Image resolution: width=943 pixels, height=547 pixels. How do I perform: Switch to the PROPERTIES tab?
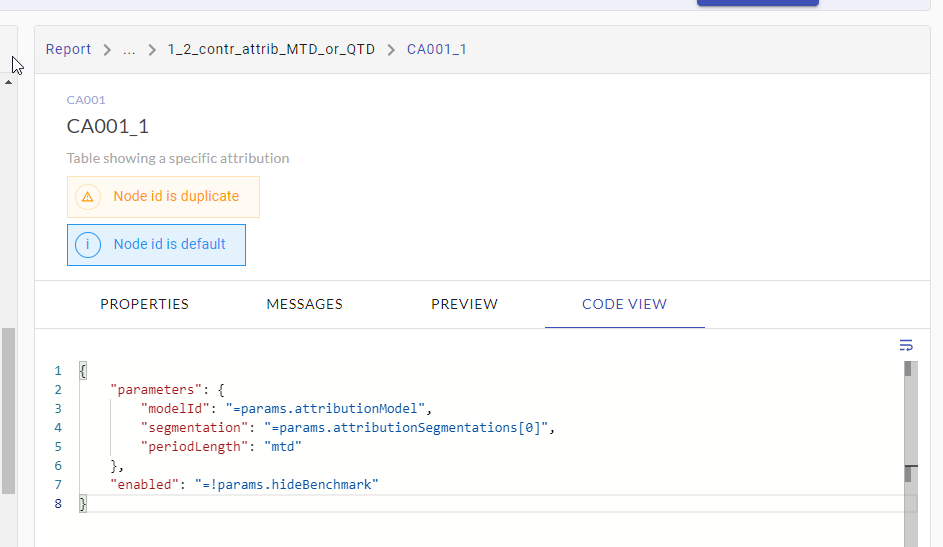(x=144, y=304)
